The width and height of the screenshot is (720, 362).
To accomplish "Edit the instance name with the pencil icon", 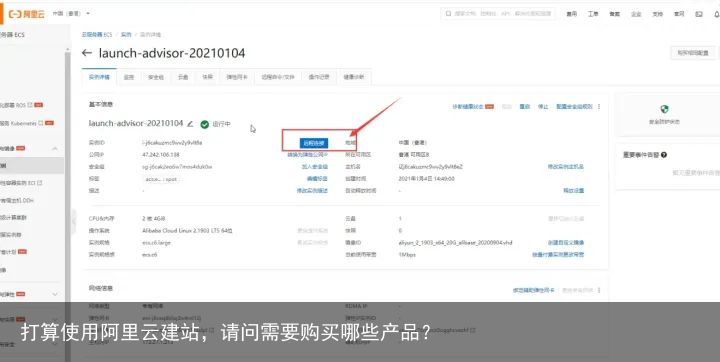I will [x=190, y=124].
